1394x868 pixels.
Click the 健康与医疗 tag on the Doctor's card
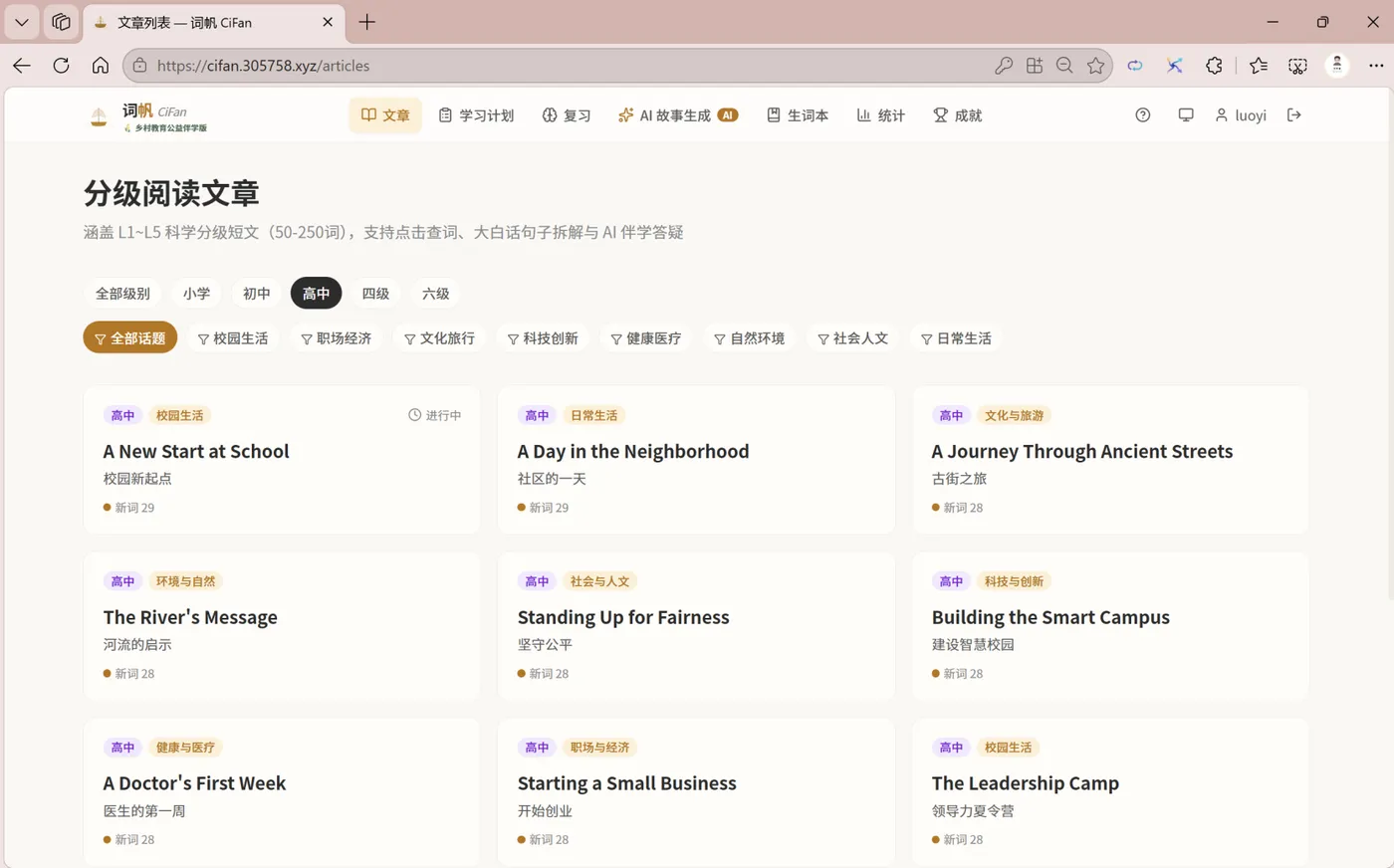185,748
